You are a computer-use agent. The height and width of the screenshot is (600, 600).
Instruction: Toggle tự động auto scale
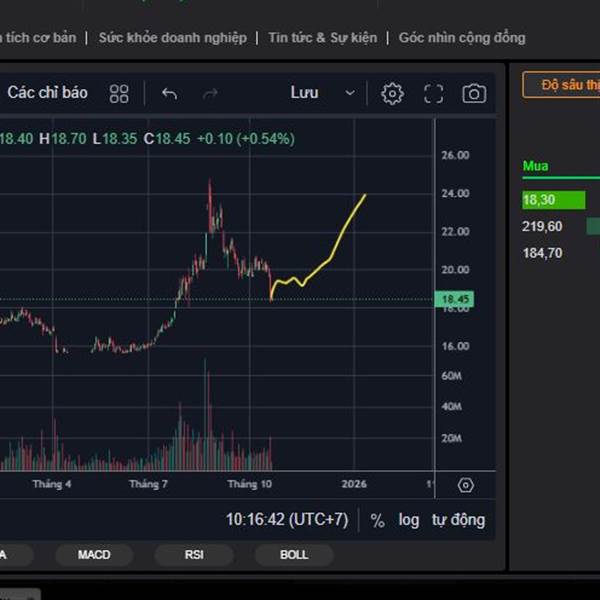[458, 520]
